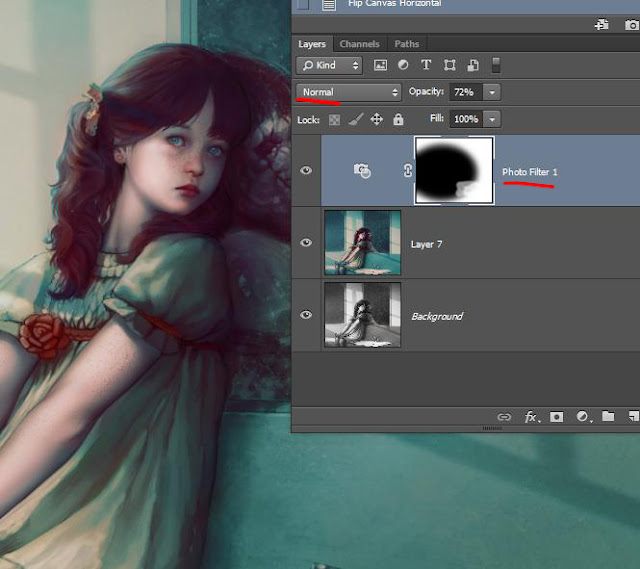Click the Photo Filter 1 layer name

tap(529, 172)
